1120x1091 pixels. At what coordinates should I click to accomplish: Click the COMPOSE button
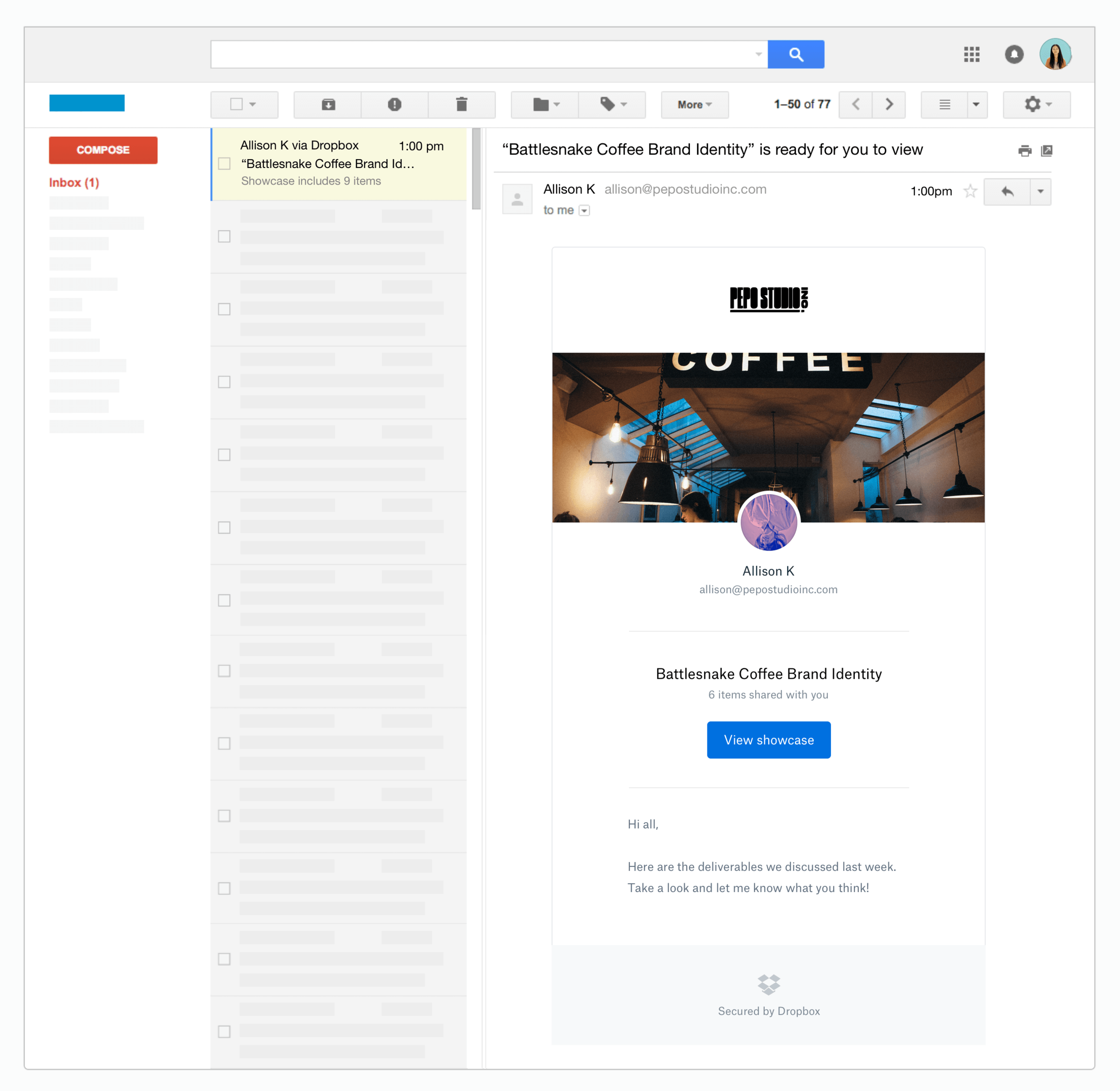click(x=103, y=150)
